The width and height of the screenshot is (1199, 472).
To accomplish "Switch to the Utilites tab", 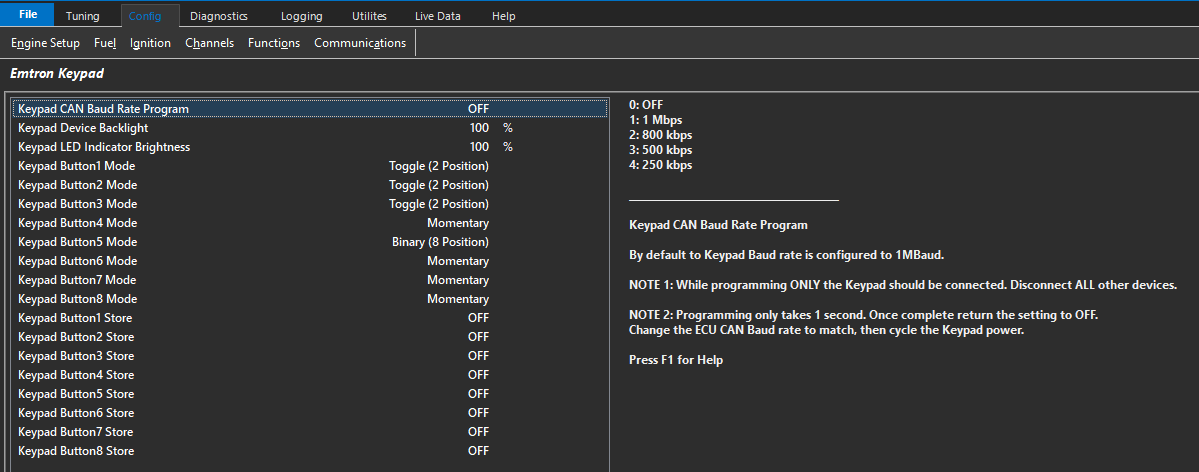I will tap(369, 15).
